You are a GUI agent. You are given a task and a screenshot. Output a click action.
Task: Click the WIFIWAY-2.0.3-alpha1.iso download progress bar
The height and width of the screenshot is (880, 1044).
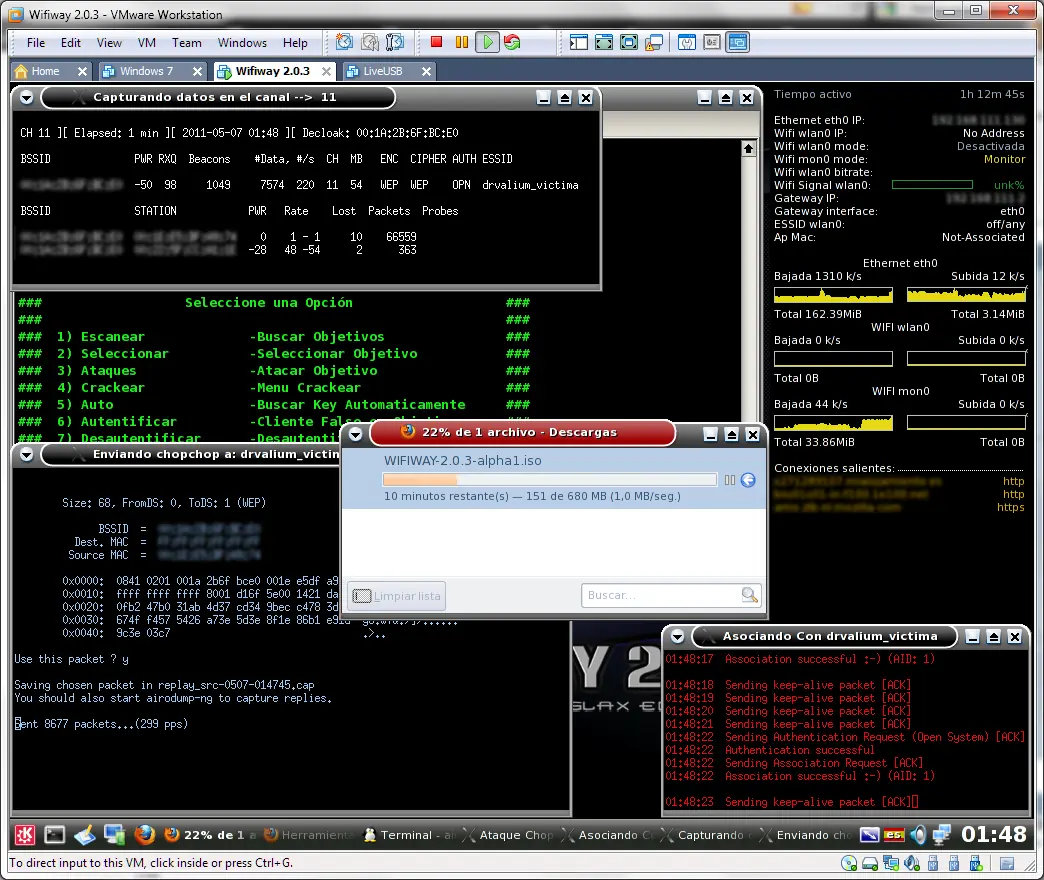pos(550,480)
